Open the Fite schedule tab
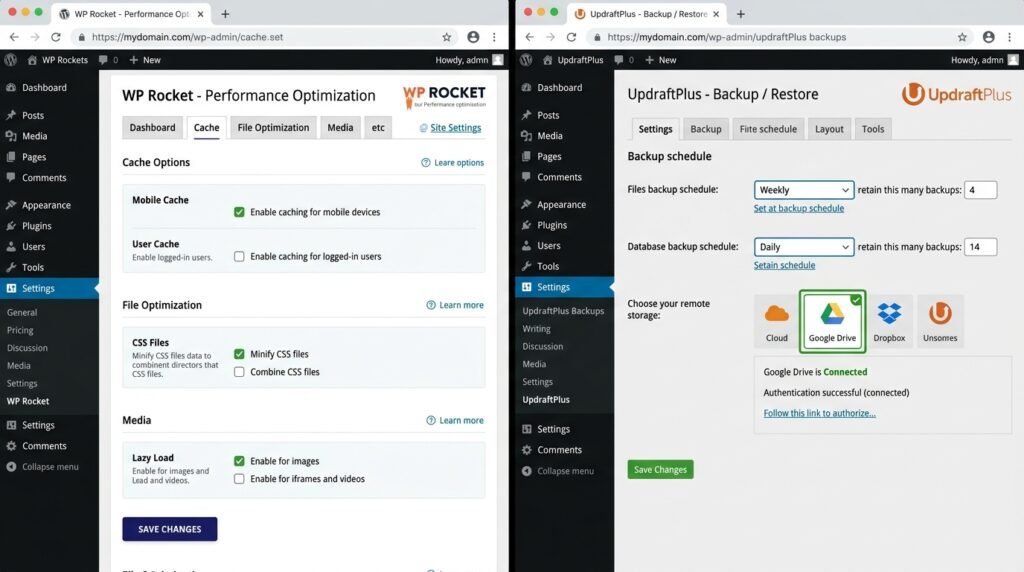1024x572 pixels. click(768, 129)
